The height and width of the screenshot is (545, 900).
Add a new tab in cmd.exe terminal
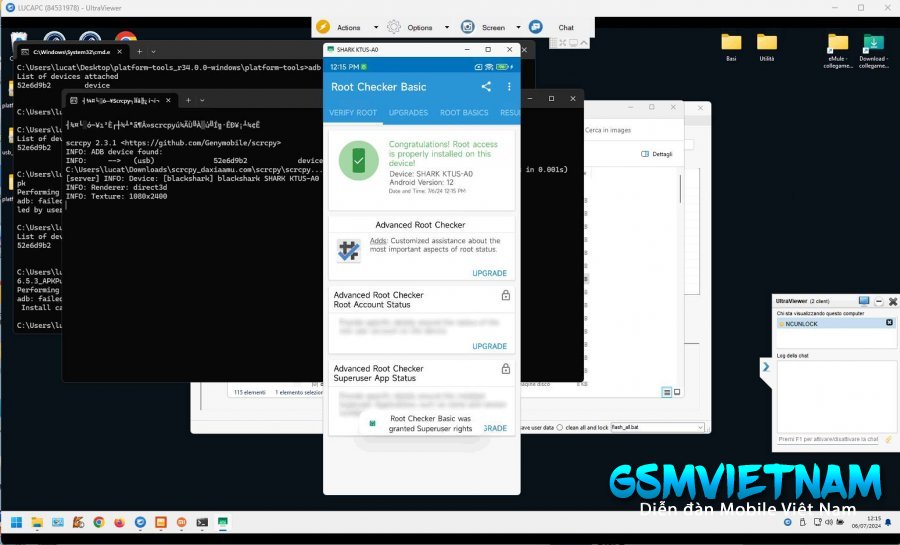click(139, 52)
